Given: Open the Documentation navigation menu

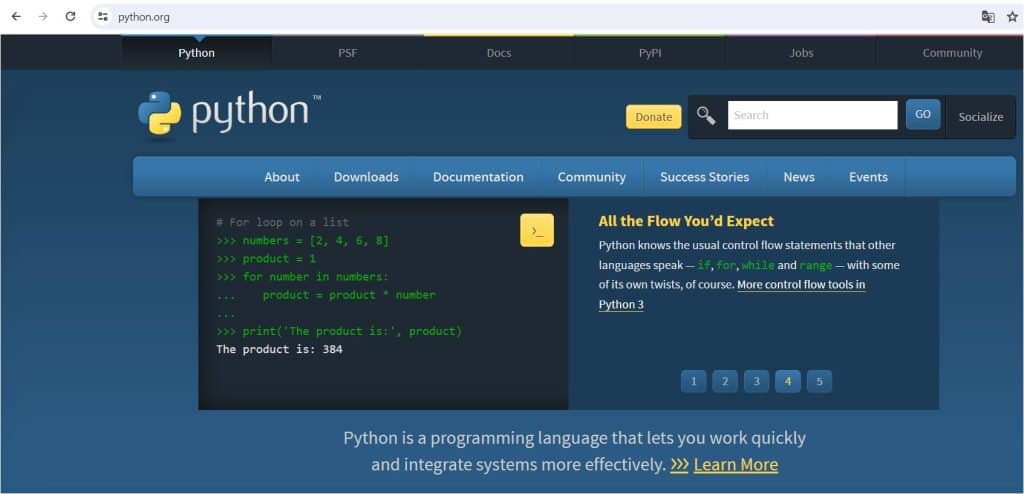Looking at the screenshot, I should point(478,177).
